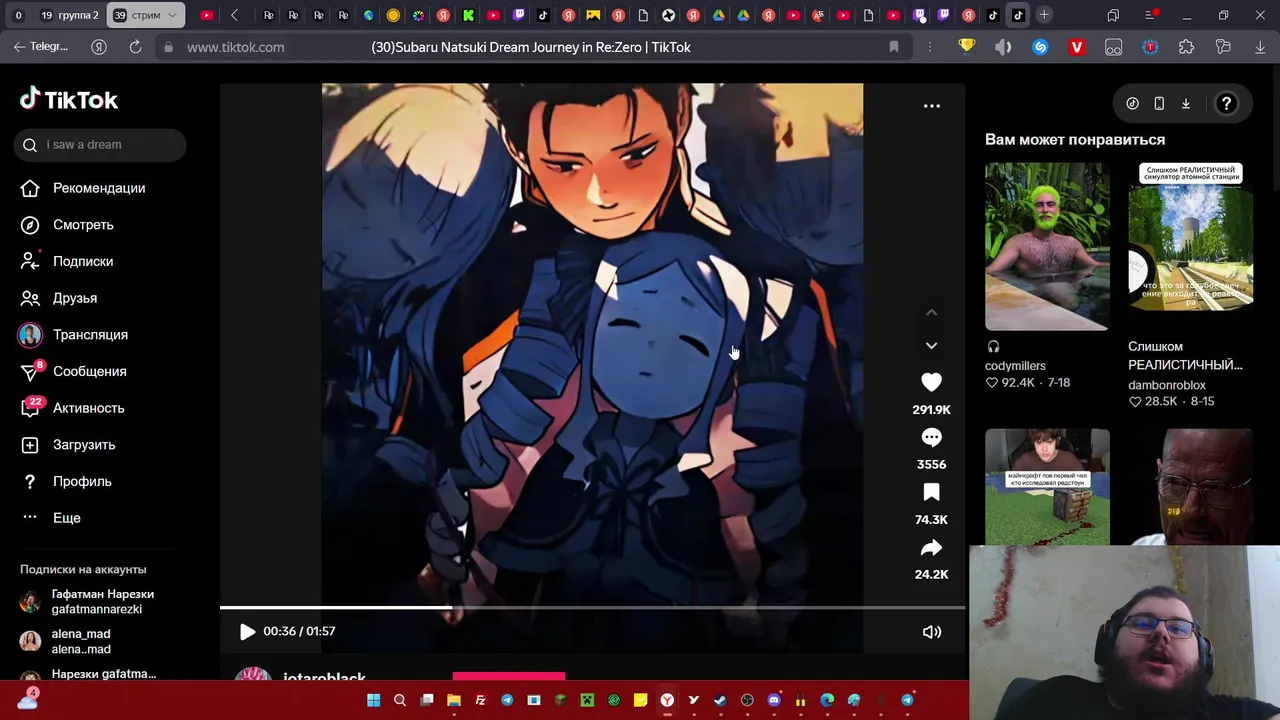
Task: Like the video with the heart icon
Action: (931, 382)
